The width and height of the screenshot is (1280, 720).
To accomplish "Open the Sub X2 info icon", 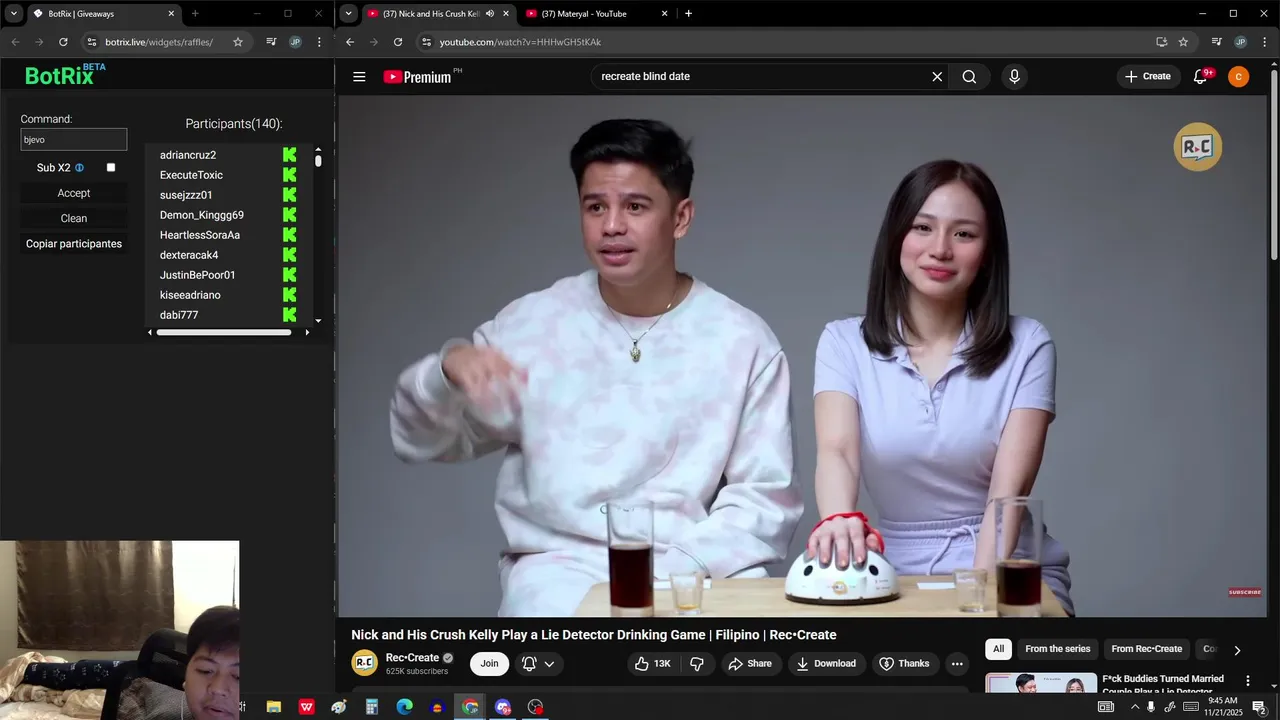I will (79, 168).
